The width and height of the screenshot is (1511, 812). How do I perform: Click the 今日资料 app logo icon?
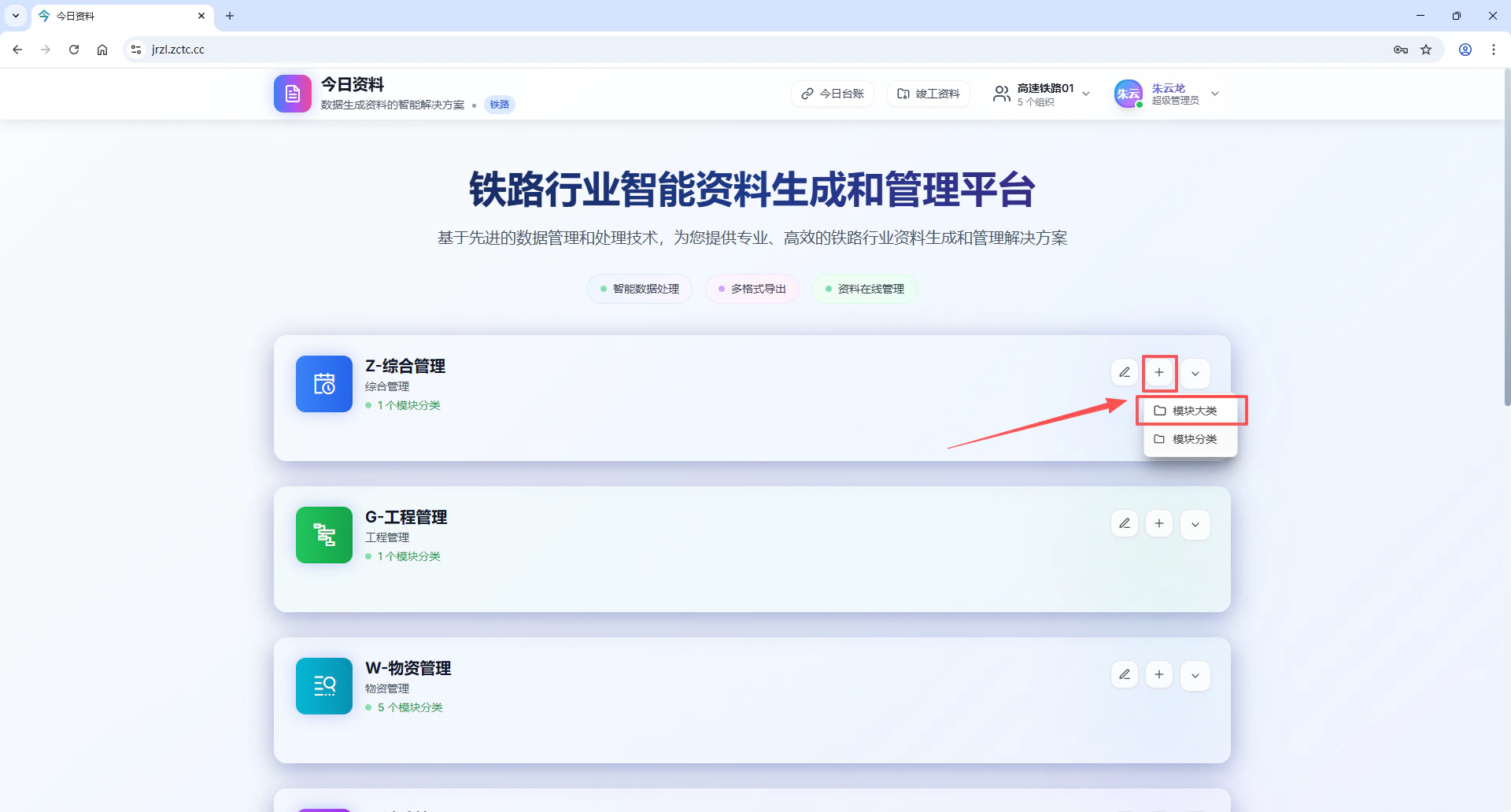[x=292, y=94]
